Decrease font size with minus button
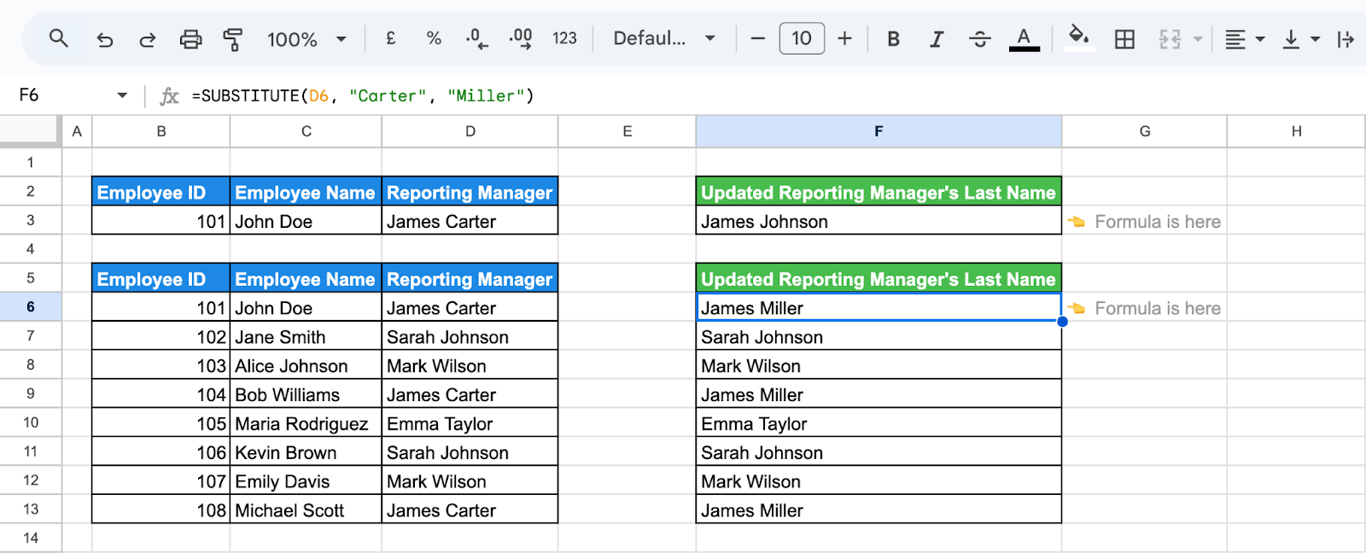The image size is (1366, 553). [x=757, y=39]
